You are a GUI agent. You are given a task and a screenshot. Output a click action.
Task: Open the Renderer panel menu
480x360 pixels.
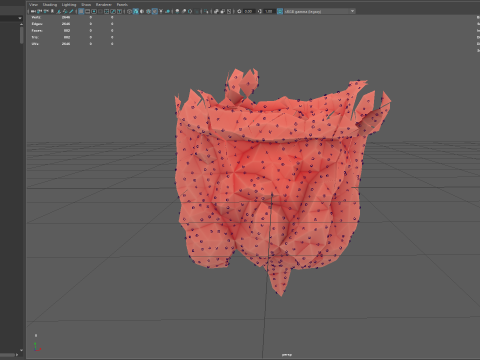[104, 5]
